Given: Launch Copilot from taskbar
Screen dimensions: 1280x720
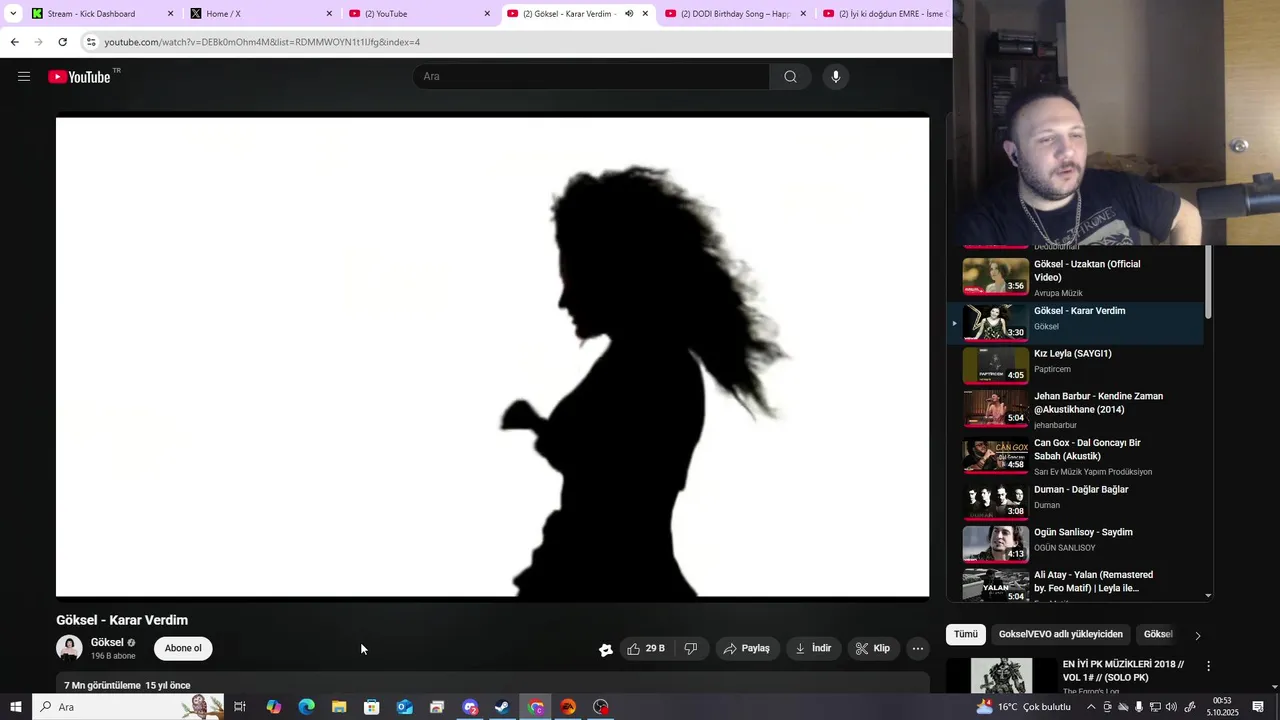Looking at the screenshot, I should click(x=273, y=707).
